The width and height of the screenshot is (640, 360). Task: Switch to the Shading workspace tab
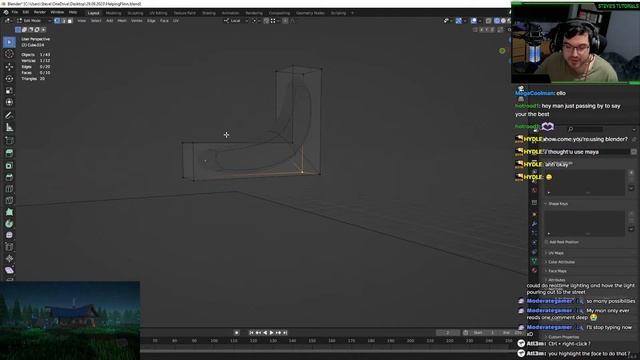(209, 13)
